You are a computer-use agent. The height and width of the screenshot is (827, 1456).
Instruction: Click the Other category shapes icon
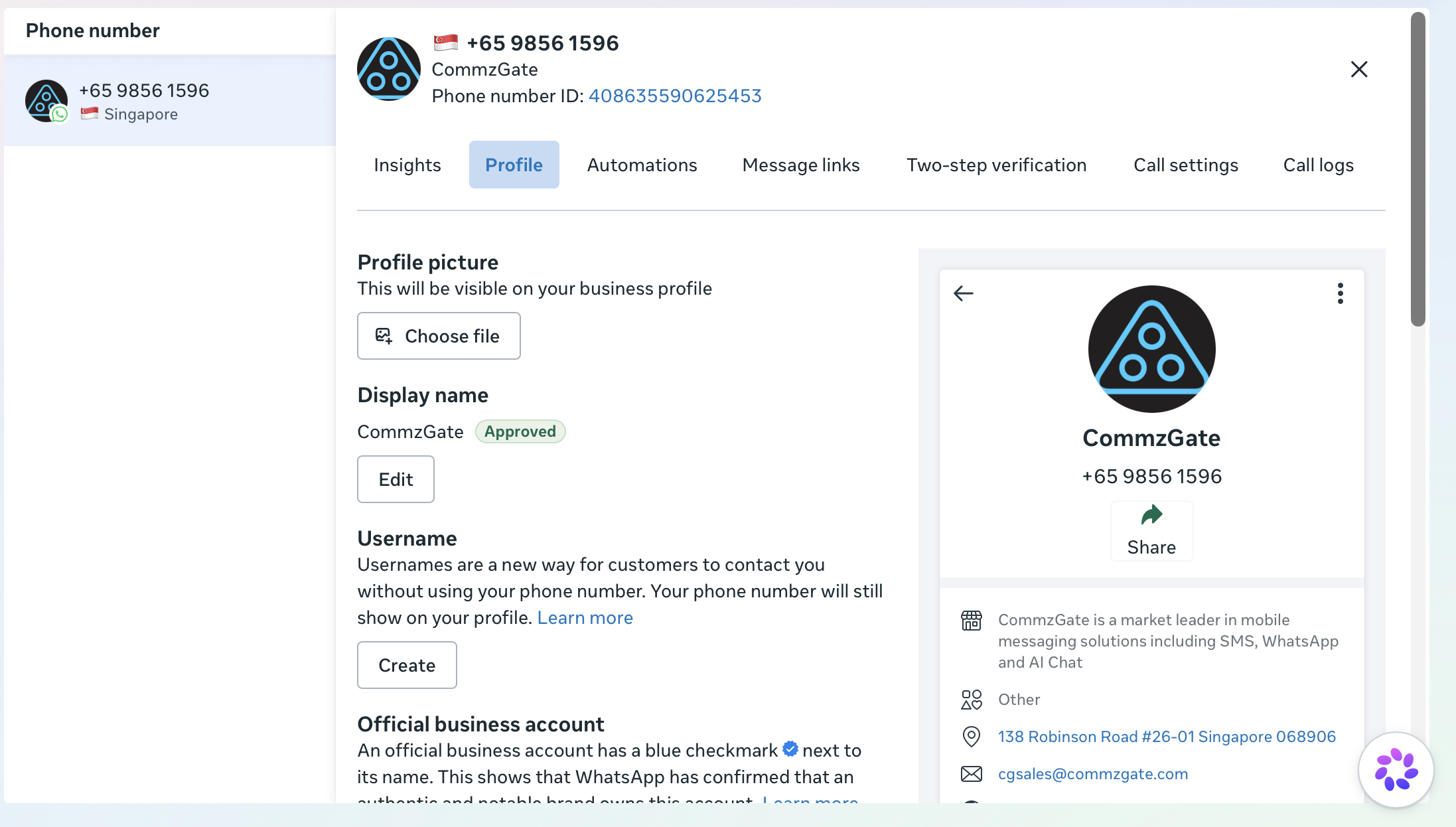pyautogui.click(x=971, y=700)
